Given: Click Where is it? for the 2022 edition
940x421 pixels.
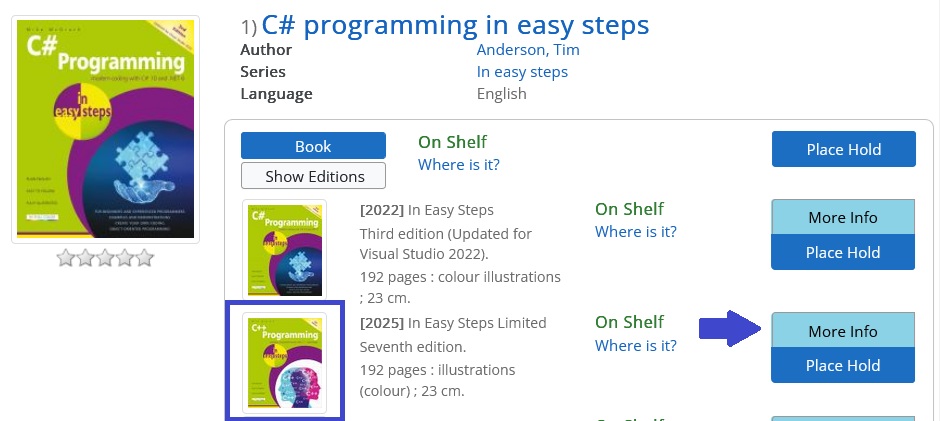Looking at the screenshot, I should point(636,231).
